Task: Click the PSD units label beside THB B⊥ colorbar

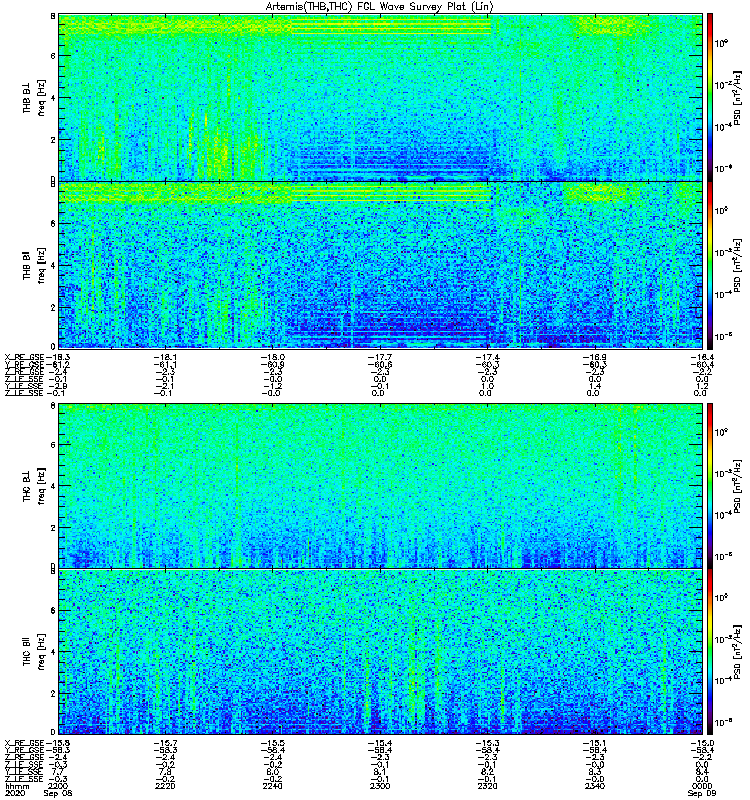Action: pyautogui.click(x=737, y=97)
